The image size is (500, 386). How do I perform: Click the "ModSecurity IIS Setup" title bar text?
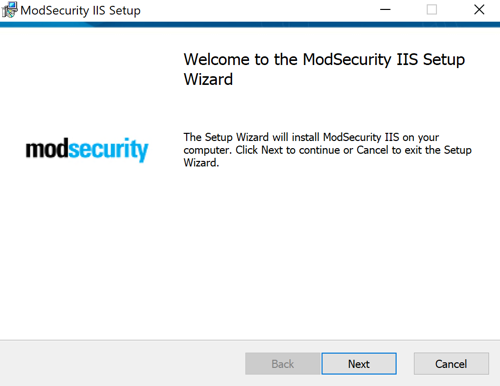click(80, 11)
